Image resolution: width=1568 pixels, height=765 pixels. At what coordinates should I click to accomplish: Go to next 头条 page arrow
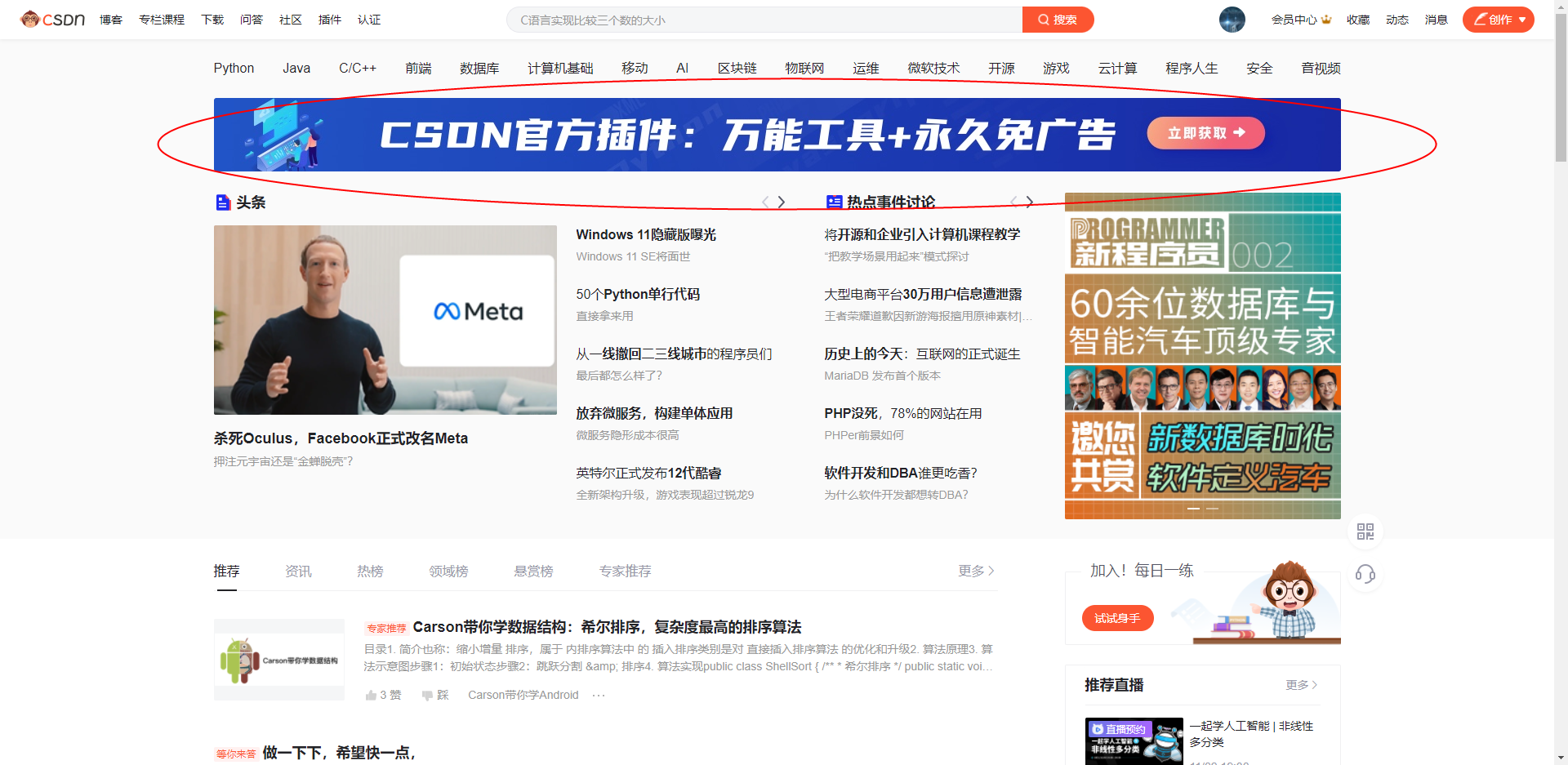tap(782, 202)
